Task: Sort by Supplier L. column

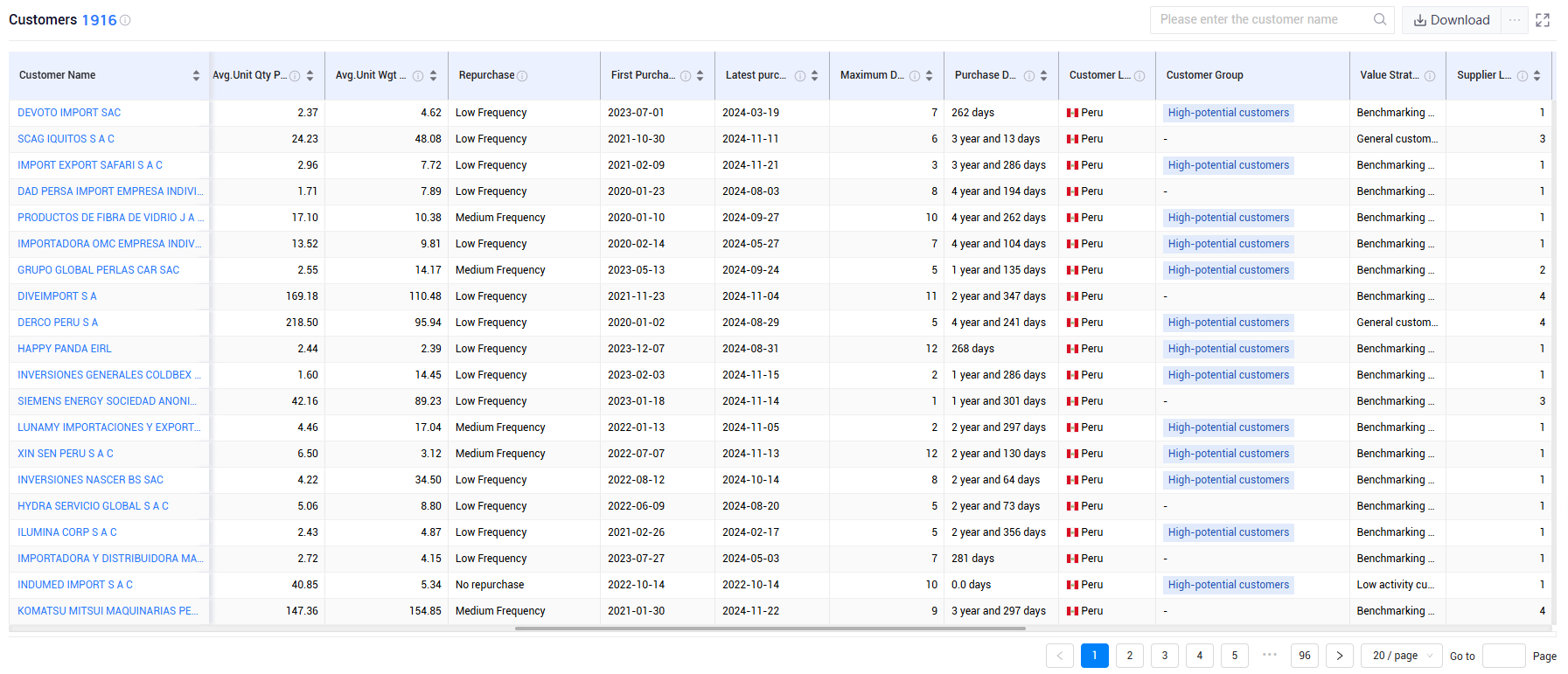Action: (1537, 76)
